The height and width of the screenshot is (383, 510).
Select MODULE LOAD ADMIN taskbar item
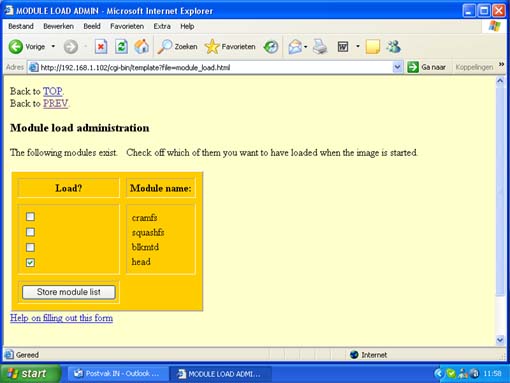click(221, 374)
